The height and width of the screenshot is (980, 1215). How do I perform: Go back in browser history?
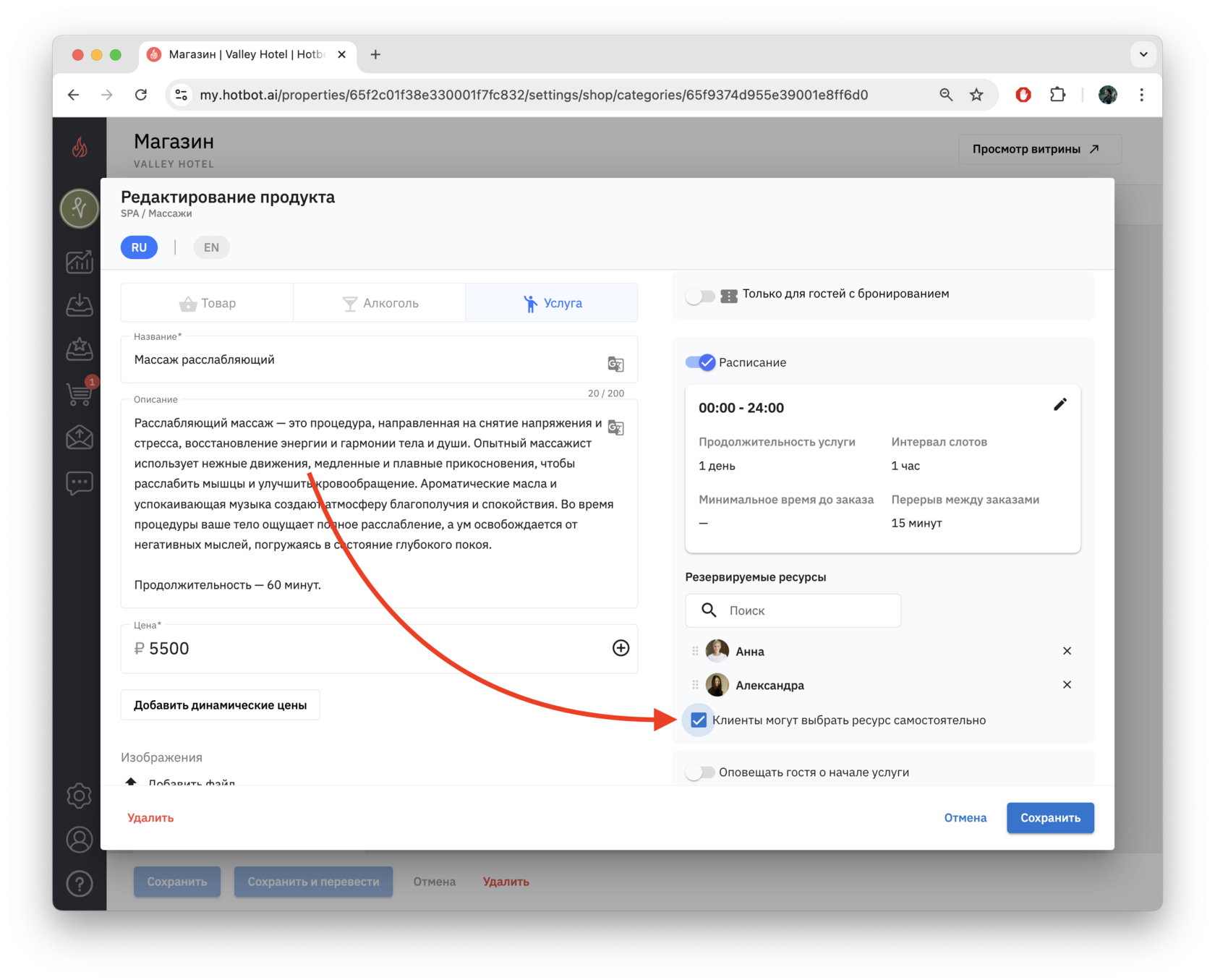click(74, 95)
